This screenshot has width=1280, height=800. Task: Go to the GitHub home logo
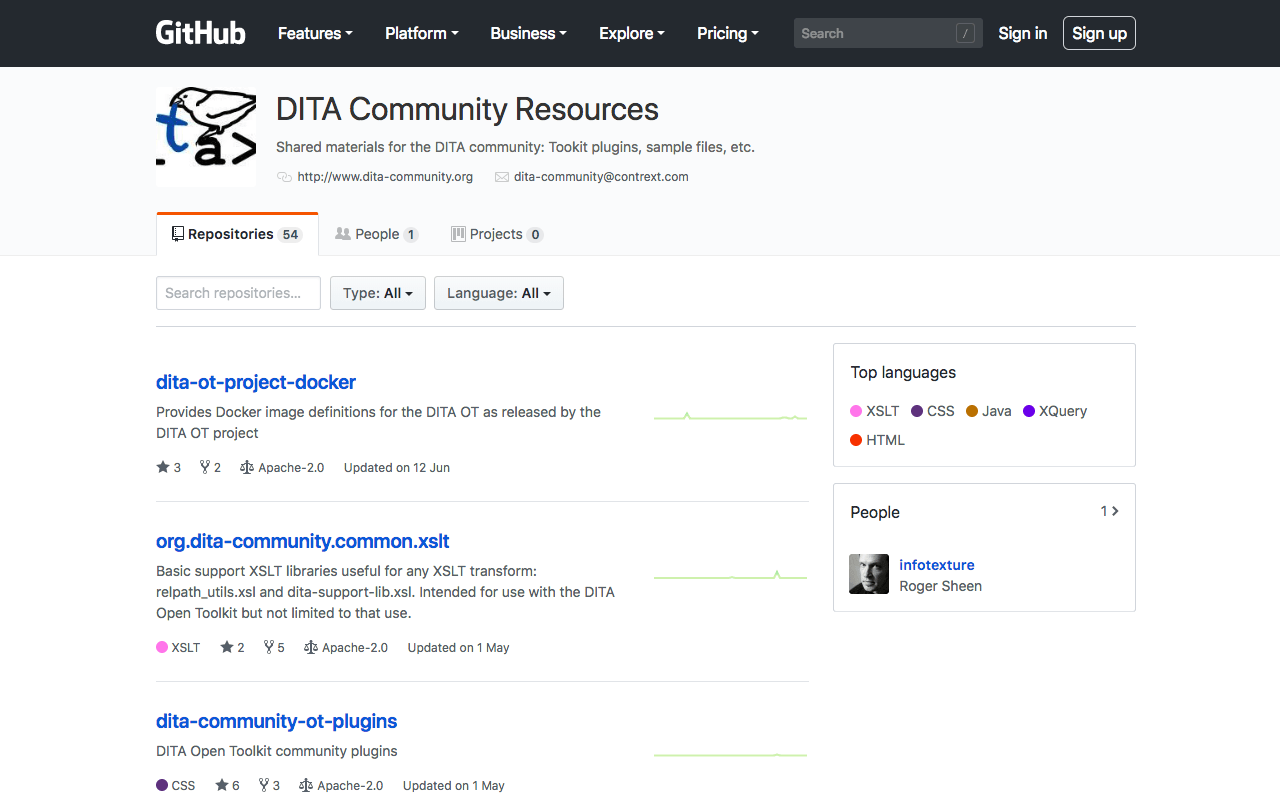click(x=200, y=33)
